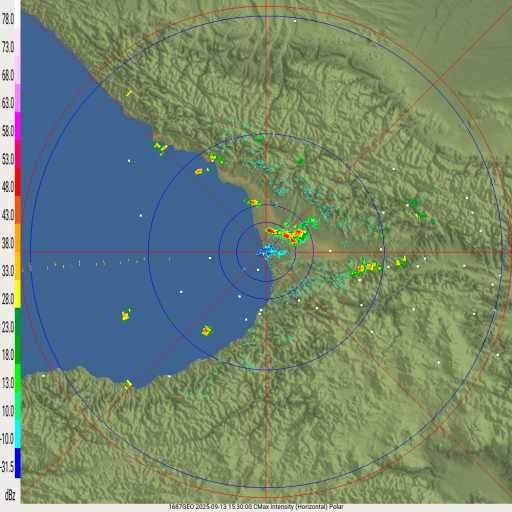
Task: Click the radar center where crosshairs intersect
Action: [266, 252]
